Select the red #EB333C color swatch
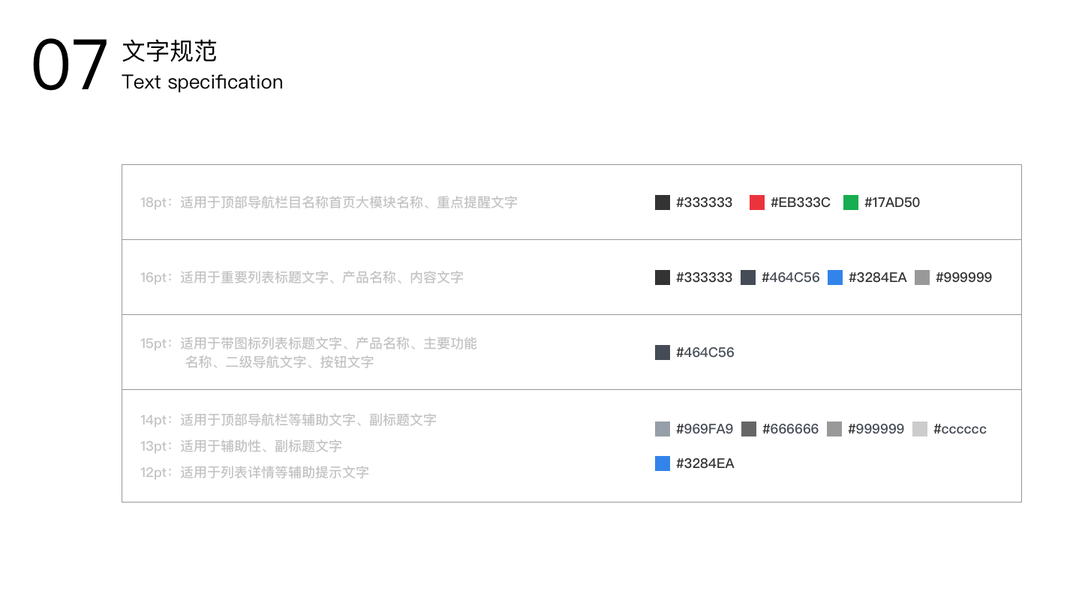 [757, 202]
